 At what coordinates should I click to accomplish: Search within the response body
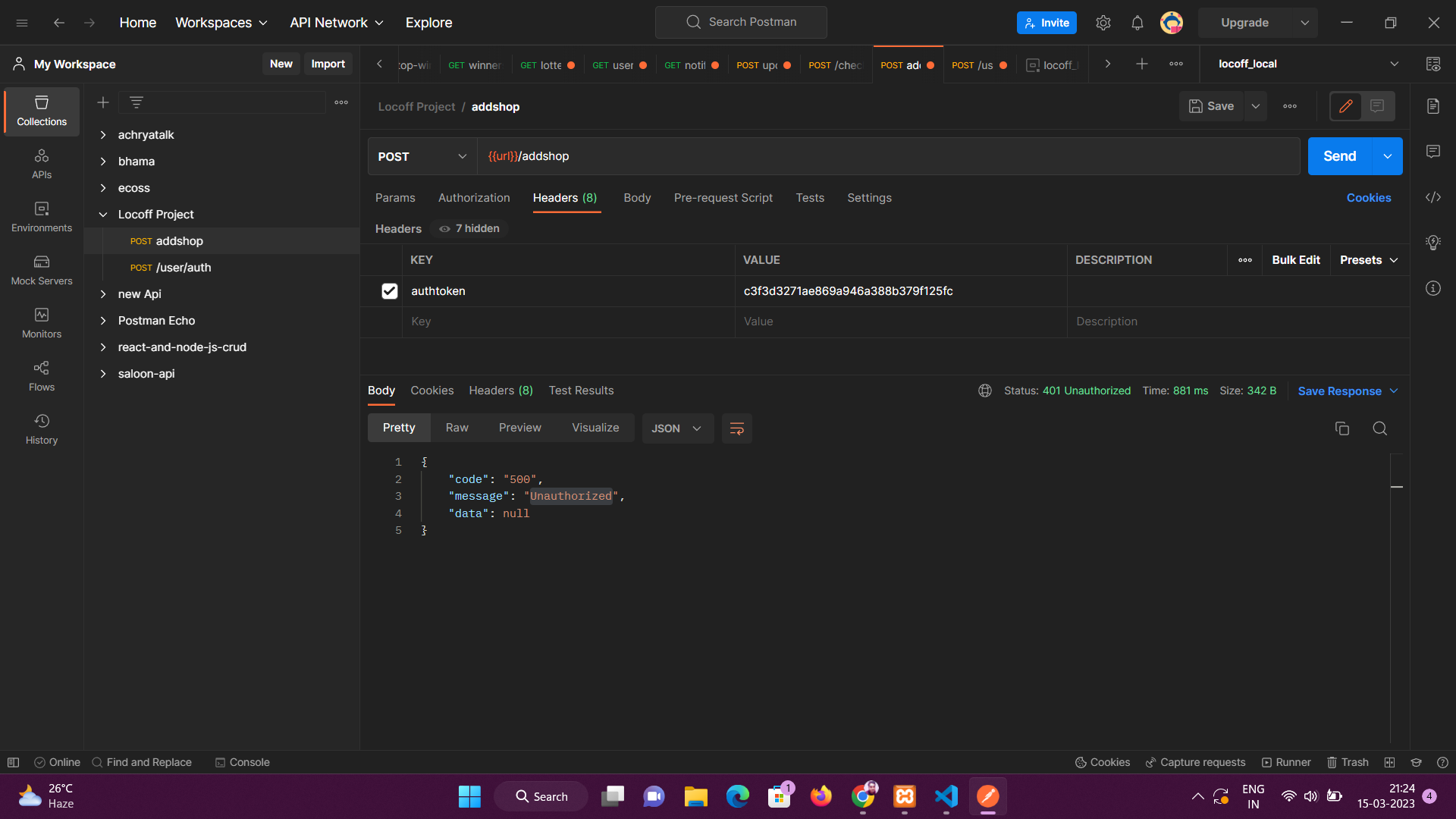[x=1380, y=428]
